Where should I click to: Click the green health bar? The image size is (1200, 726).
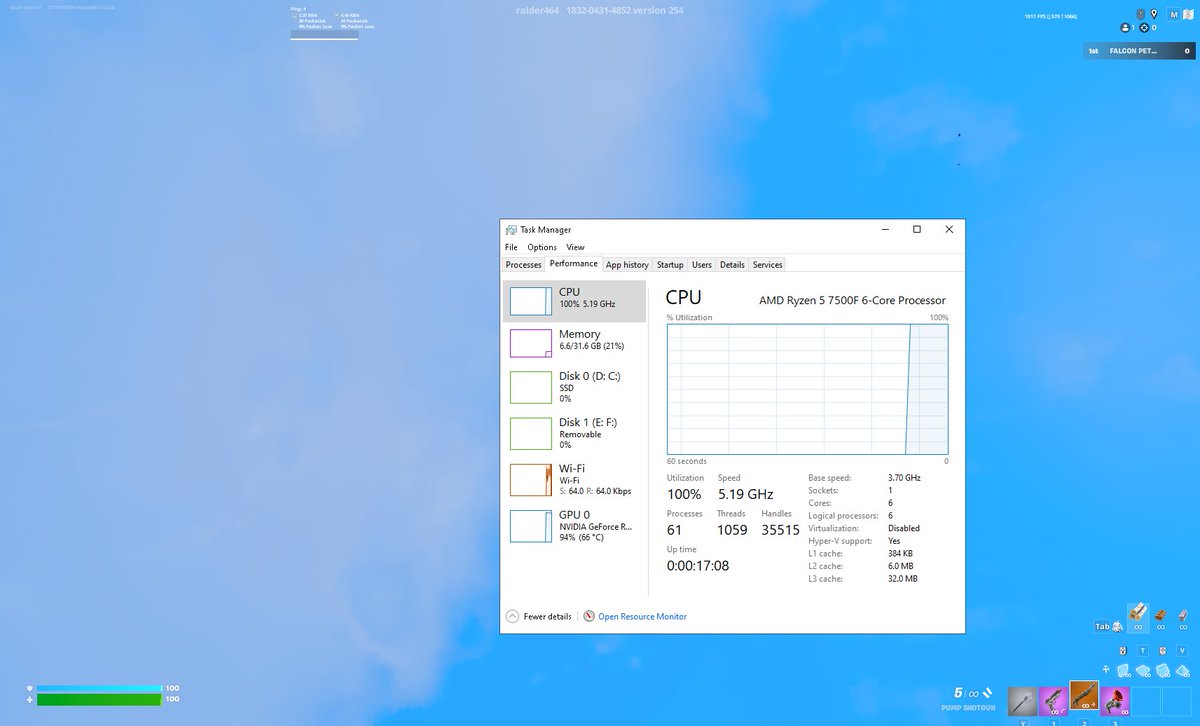click(98, 700)
